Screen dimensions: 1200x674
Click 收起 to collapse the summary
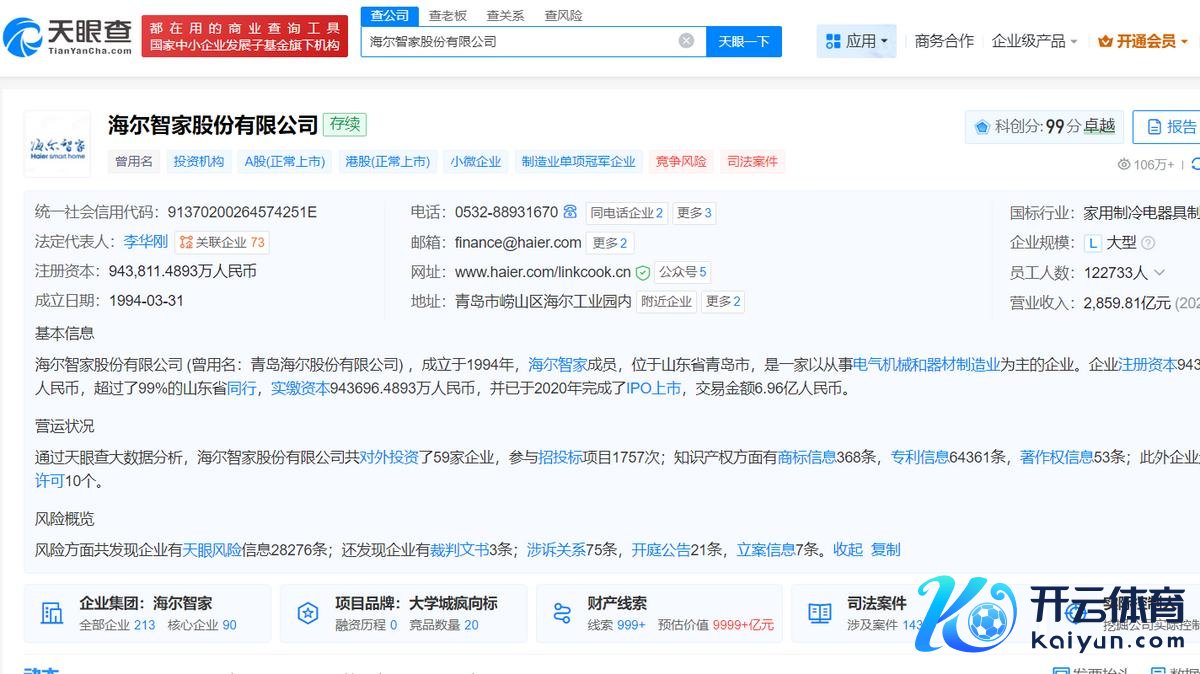pyautogui.click(x=847, y=549)
